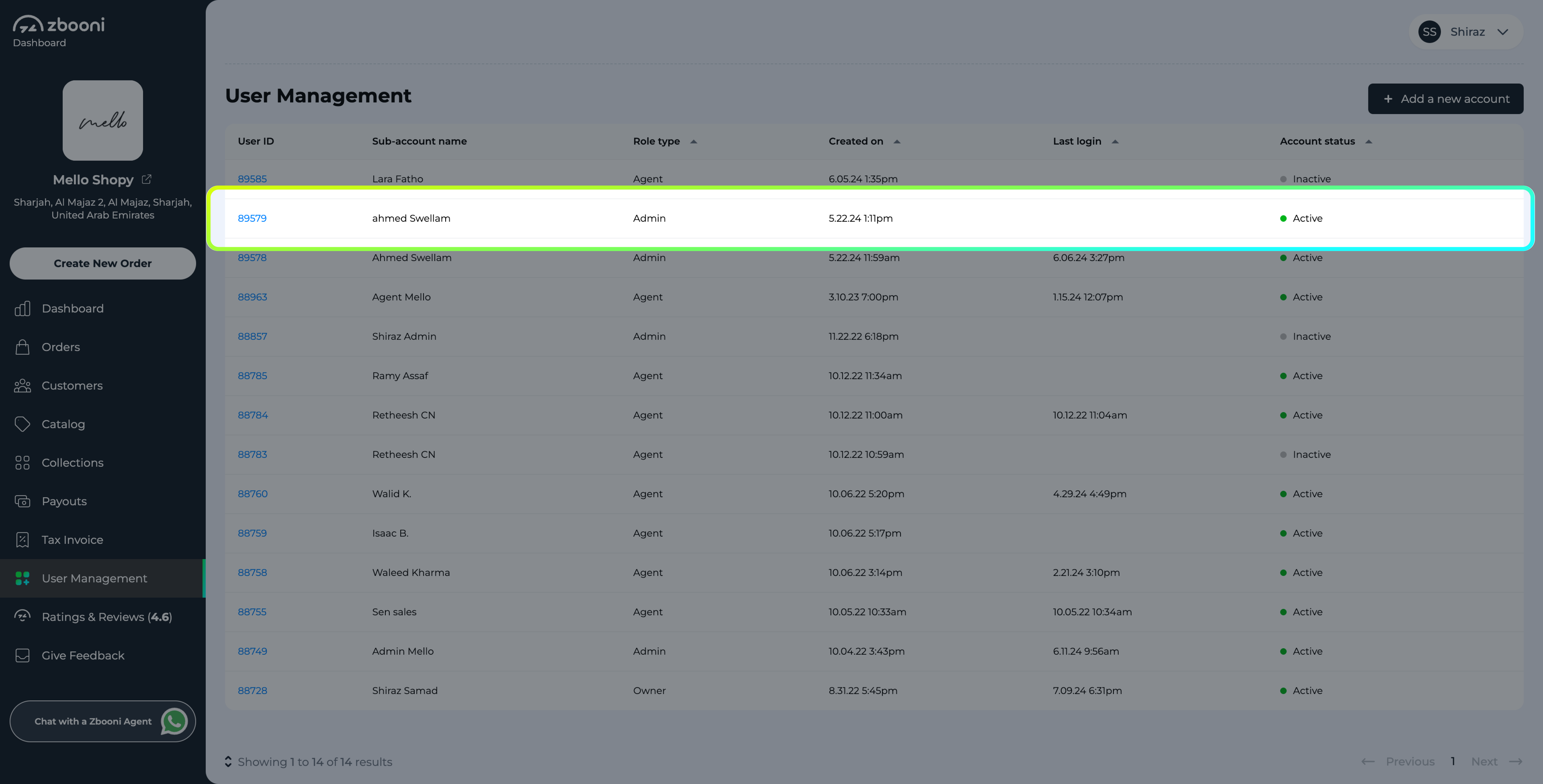The width and height of the screenshot is (1543, 784).
Task: Click the Give Feedback inbox icon
Action: point(22,655)
